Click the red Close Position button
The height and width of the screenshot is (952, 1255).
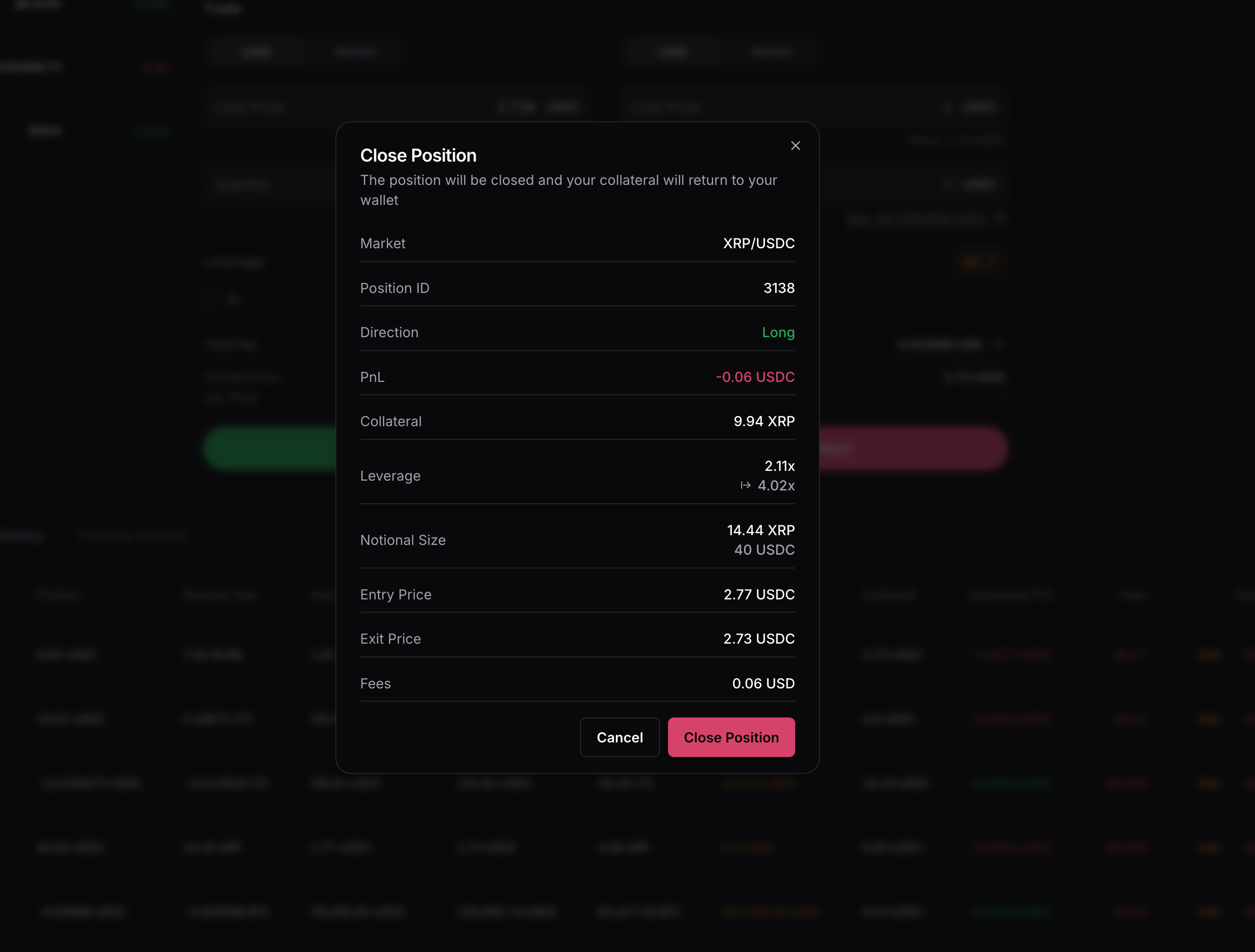[731, 737]
